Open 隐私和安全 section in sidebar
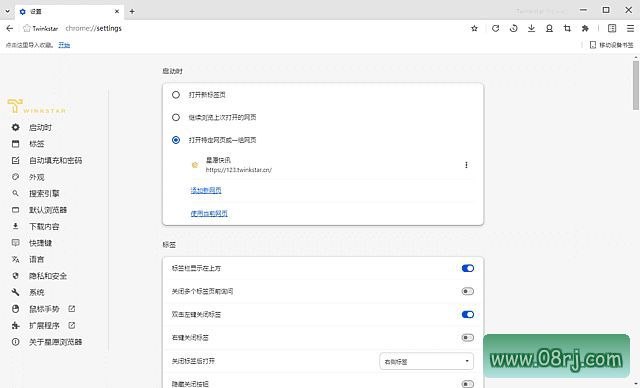Viewport: 640px width, 388px height. click(48, 276)
